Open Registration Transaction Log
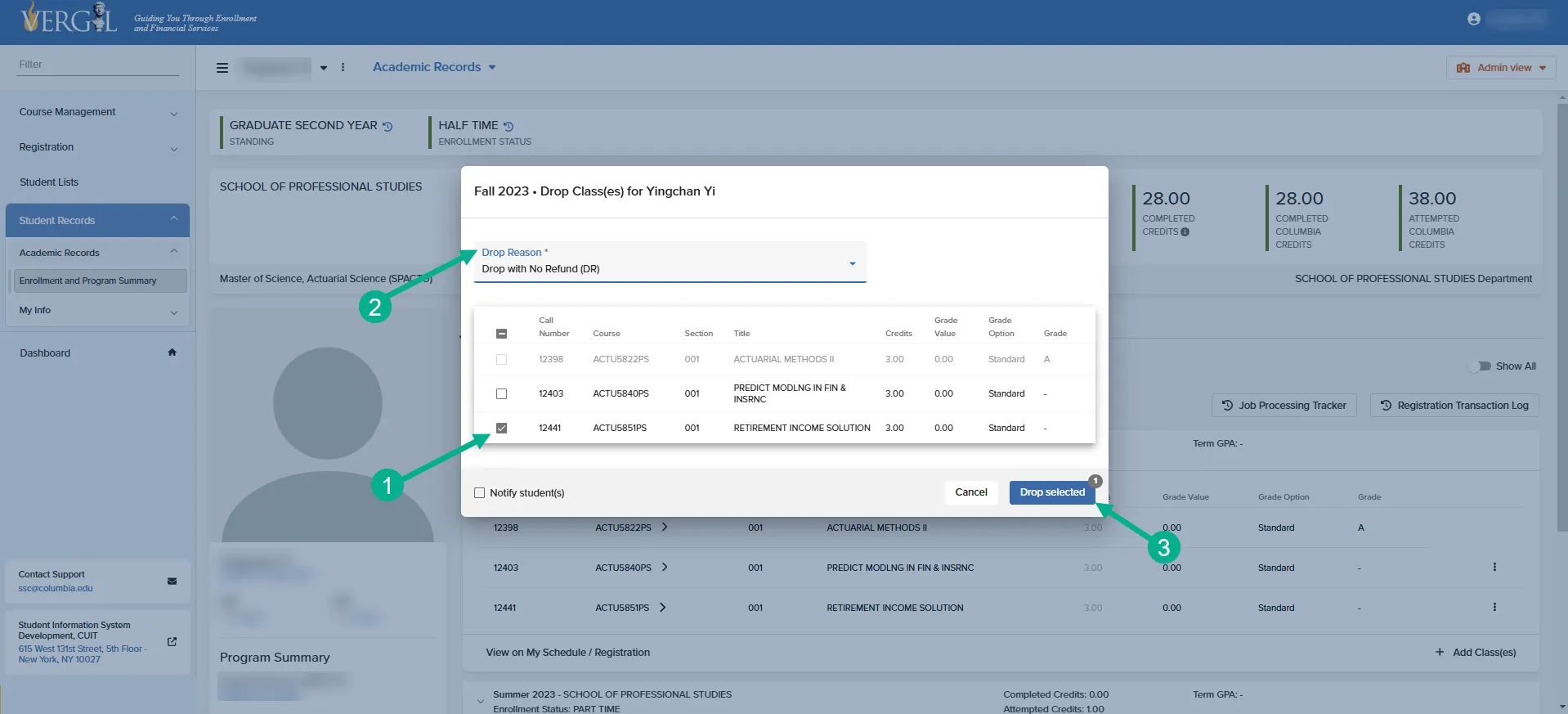The width and height of the screenshot is (1568, 714). 1454,406
